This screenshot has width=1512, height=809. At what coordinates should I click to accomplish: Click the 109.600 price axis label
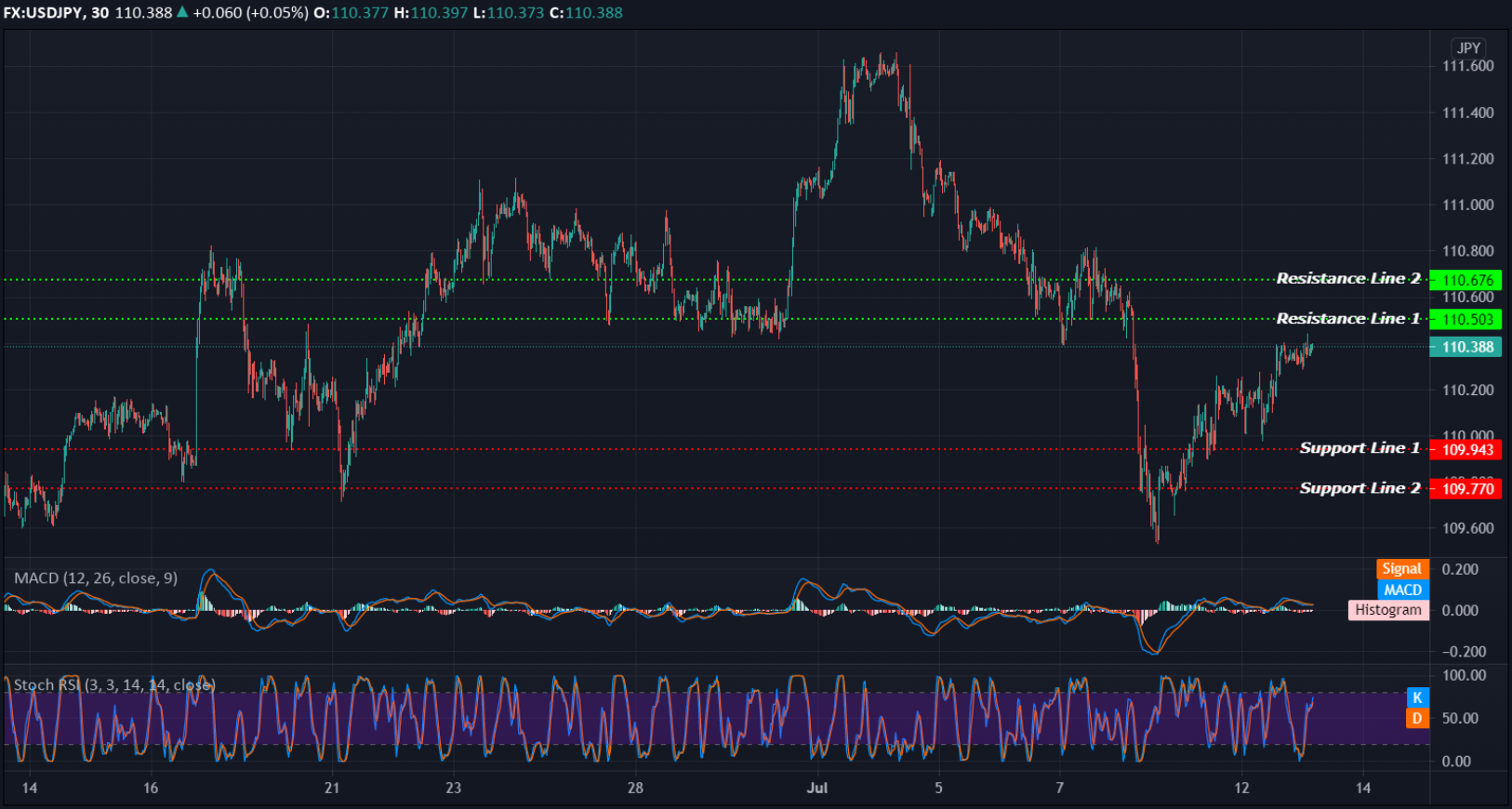click(1467, 528)
